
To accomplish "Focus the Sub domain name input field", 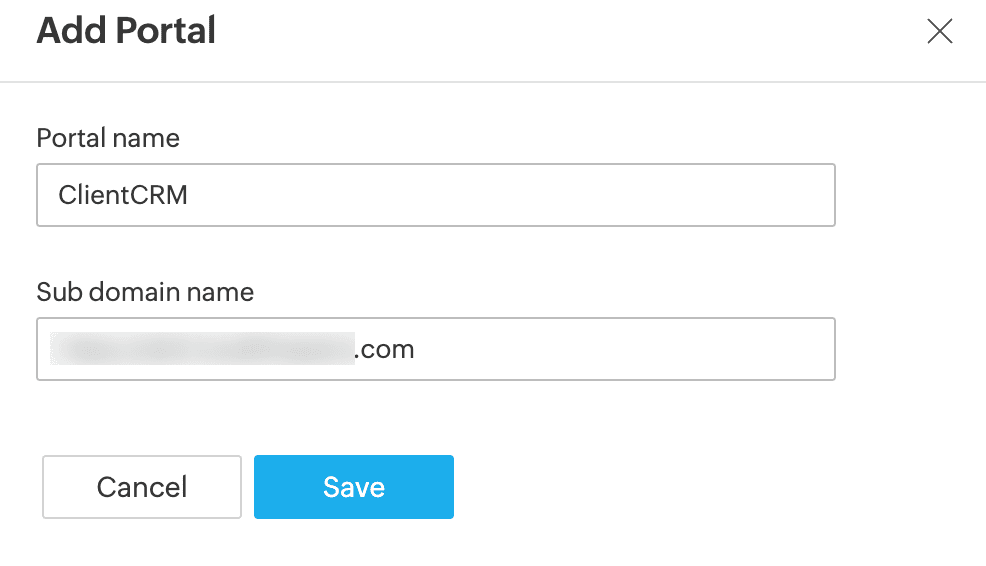I will (436, 349).
